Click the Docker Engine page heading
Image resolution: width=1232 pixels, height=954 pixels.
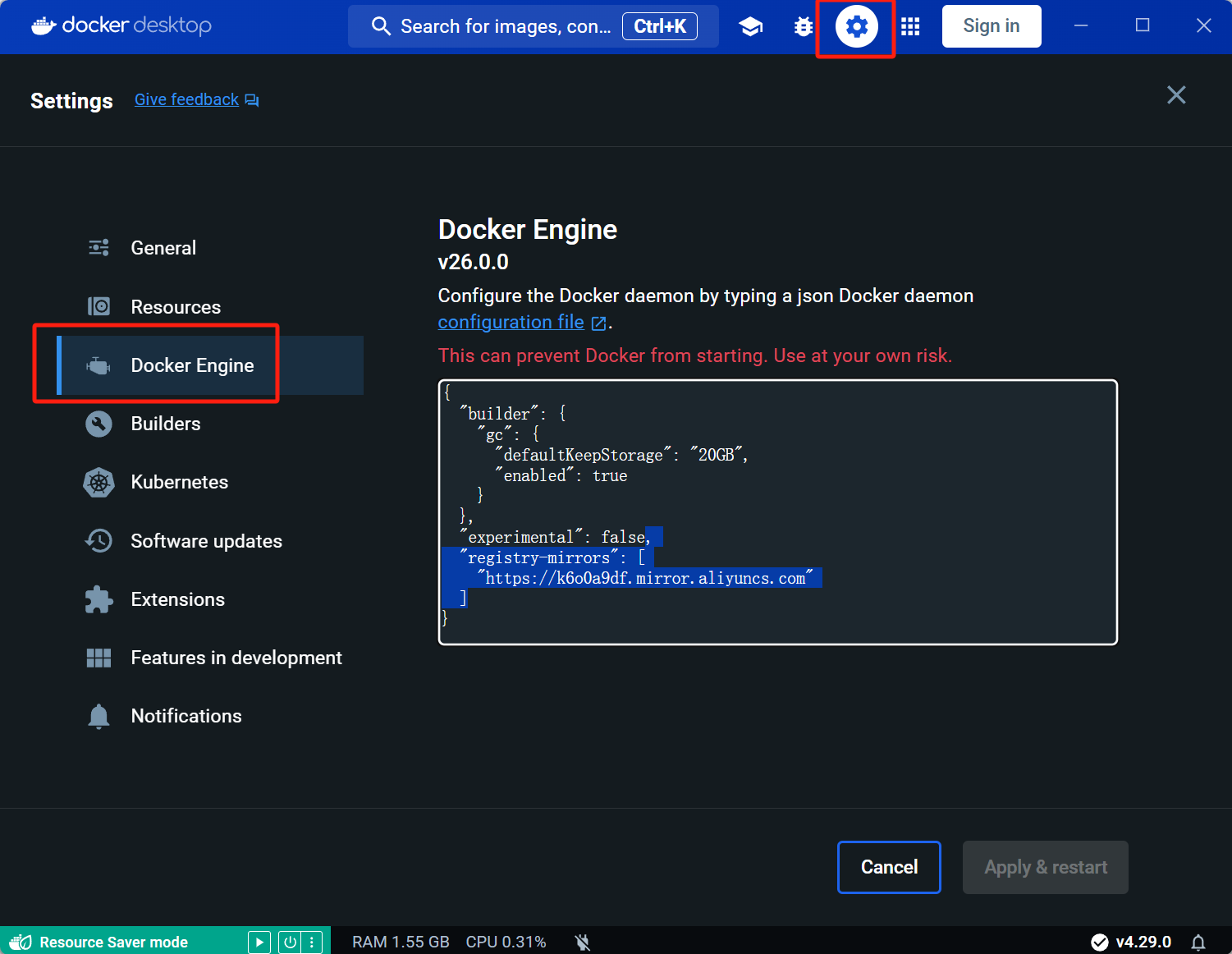527,229
